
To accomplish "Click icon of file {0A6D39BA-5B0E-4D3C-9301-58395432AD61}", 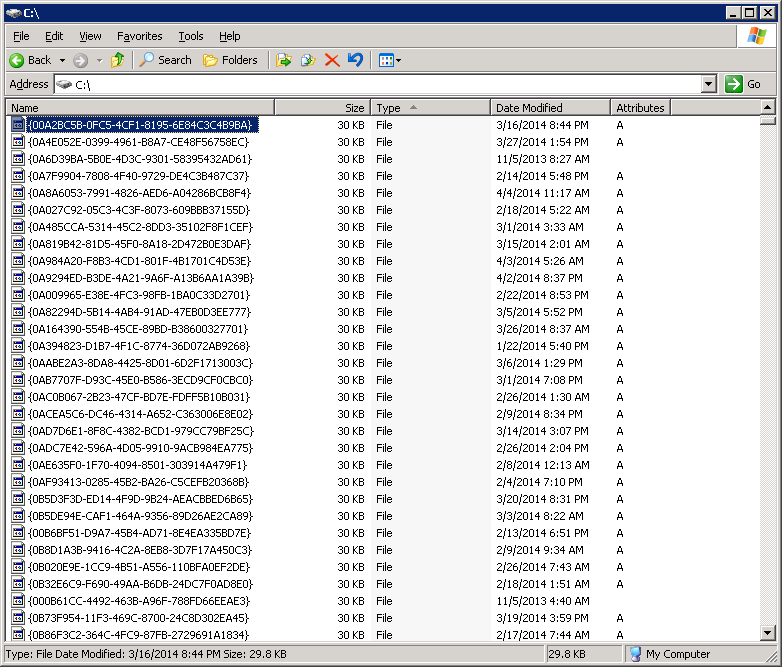I will (x=18, y=159).
